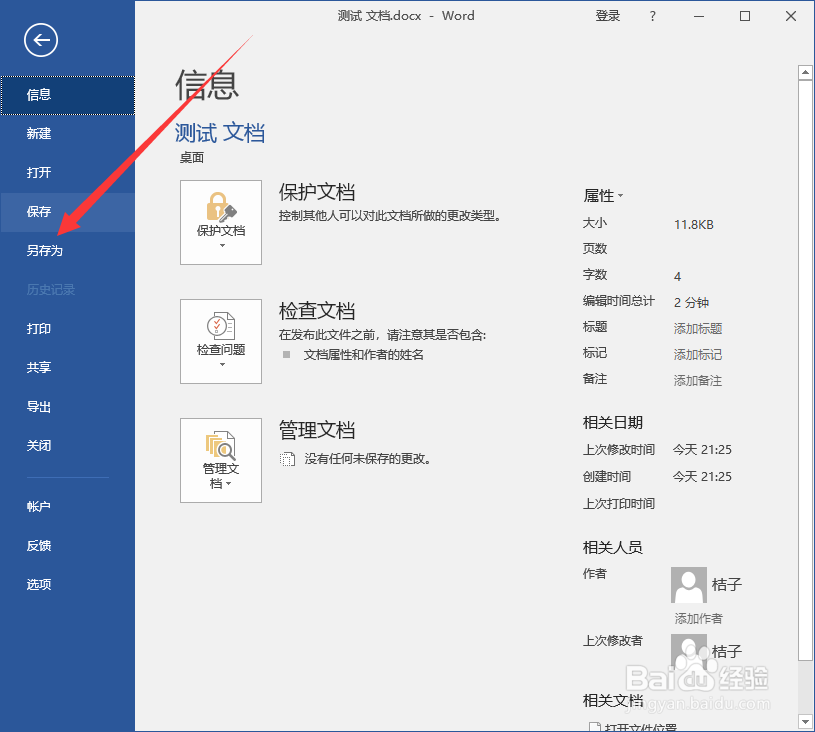
Task: Click the vertical scrollbar down arrow
Action: coord(805,722)
